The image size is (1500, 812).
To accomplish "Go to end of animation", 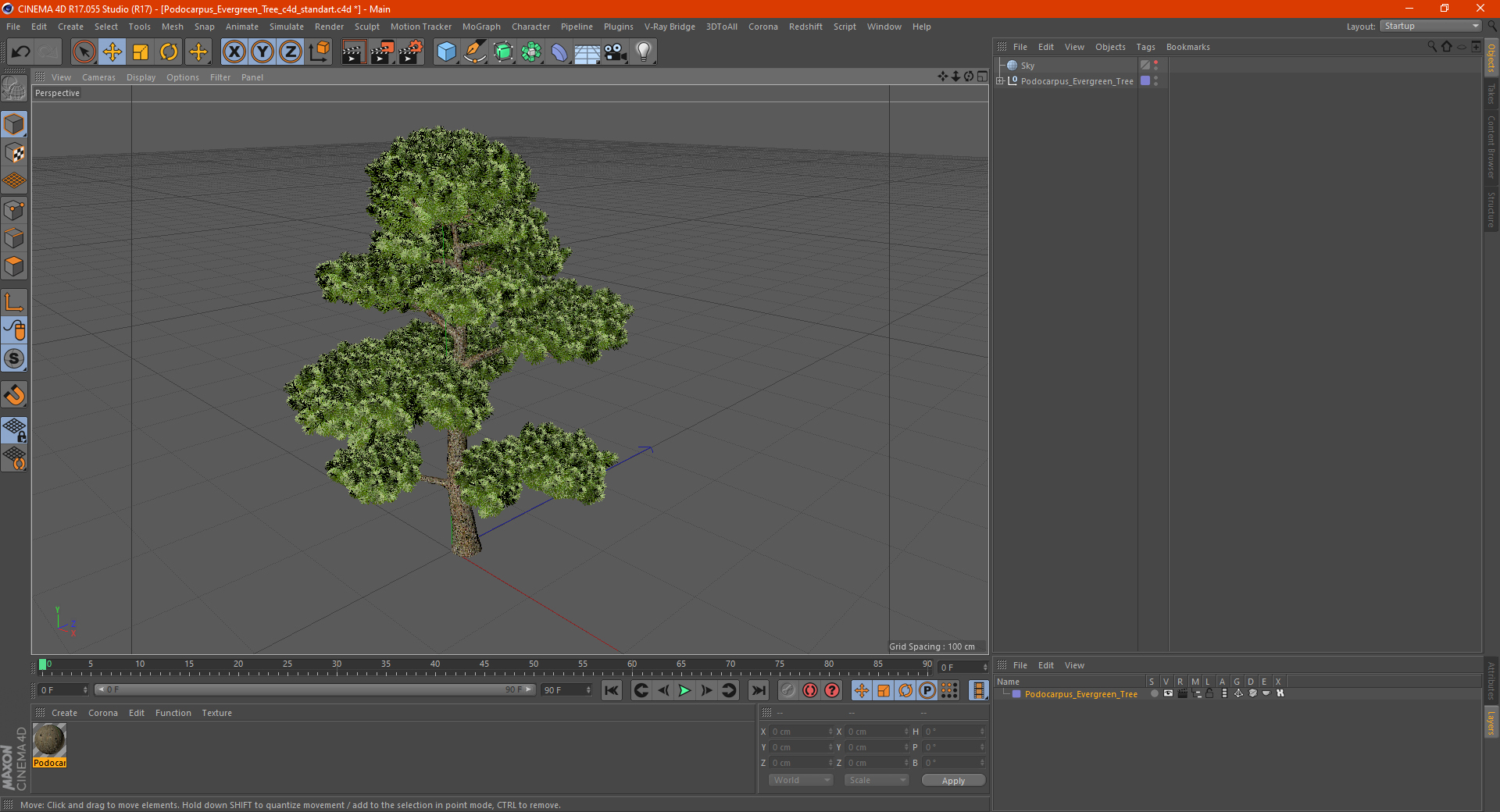I will (759, 690).
